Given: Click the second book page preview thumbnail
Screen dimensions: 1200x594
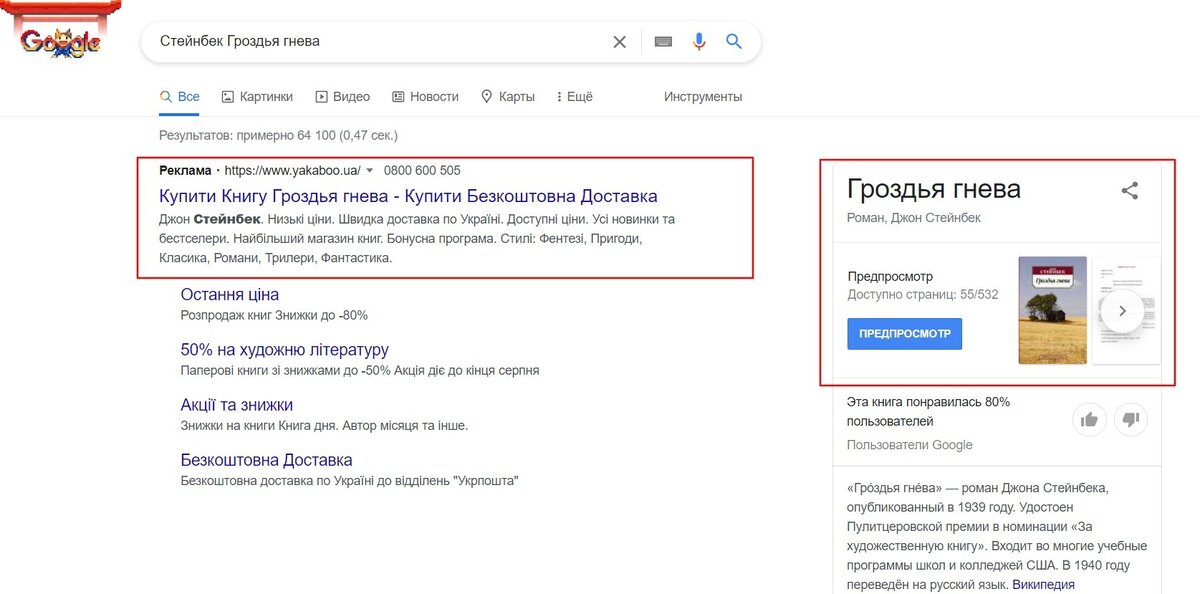Looking at the screenshot, I should [x=1126, y=311].
